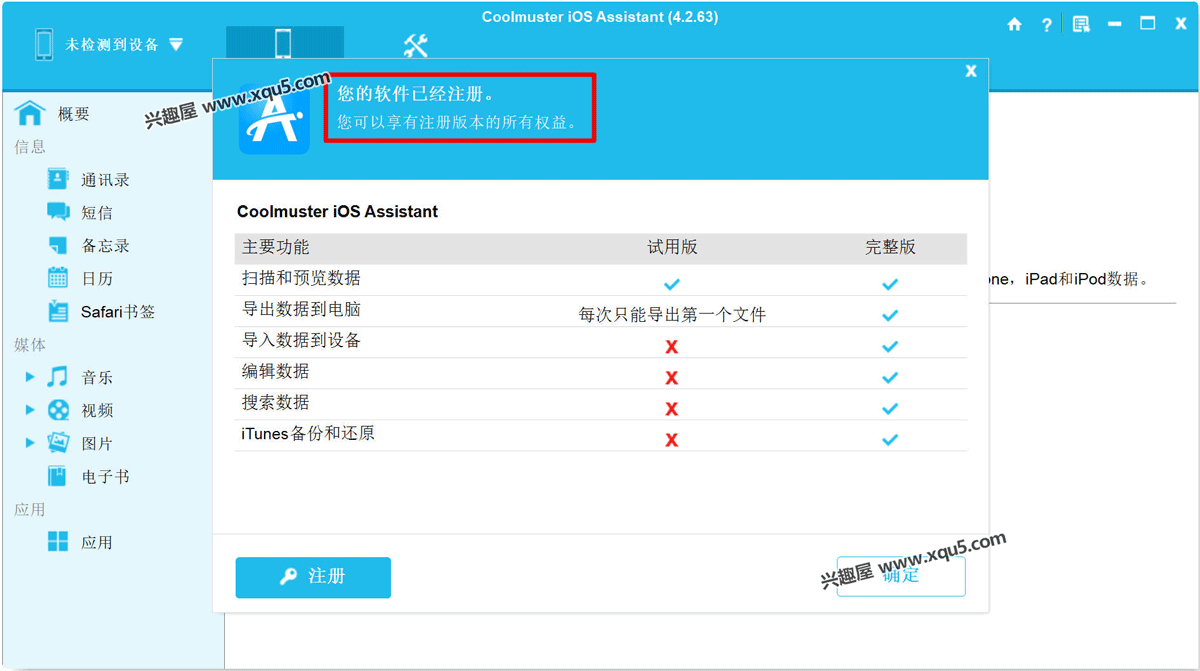1200x671 pixels.
Task: Open the device selector dropdown arrow
Action: pos(176,45)
